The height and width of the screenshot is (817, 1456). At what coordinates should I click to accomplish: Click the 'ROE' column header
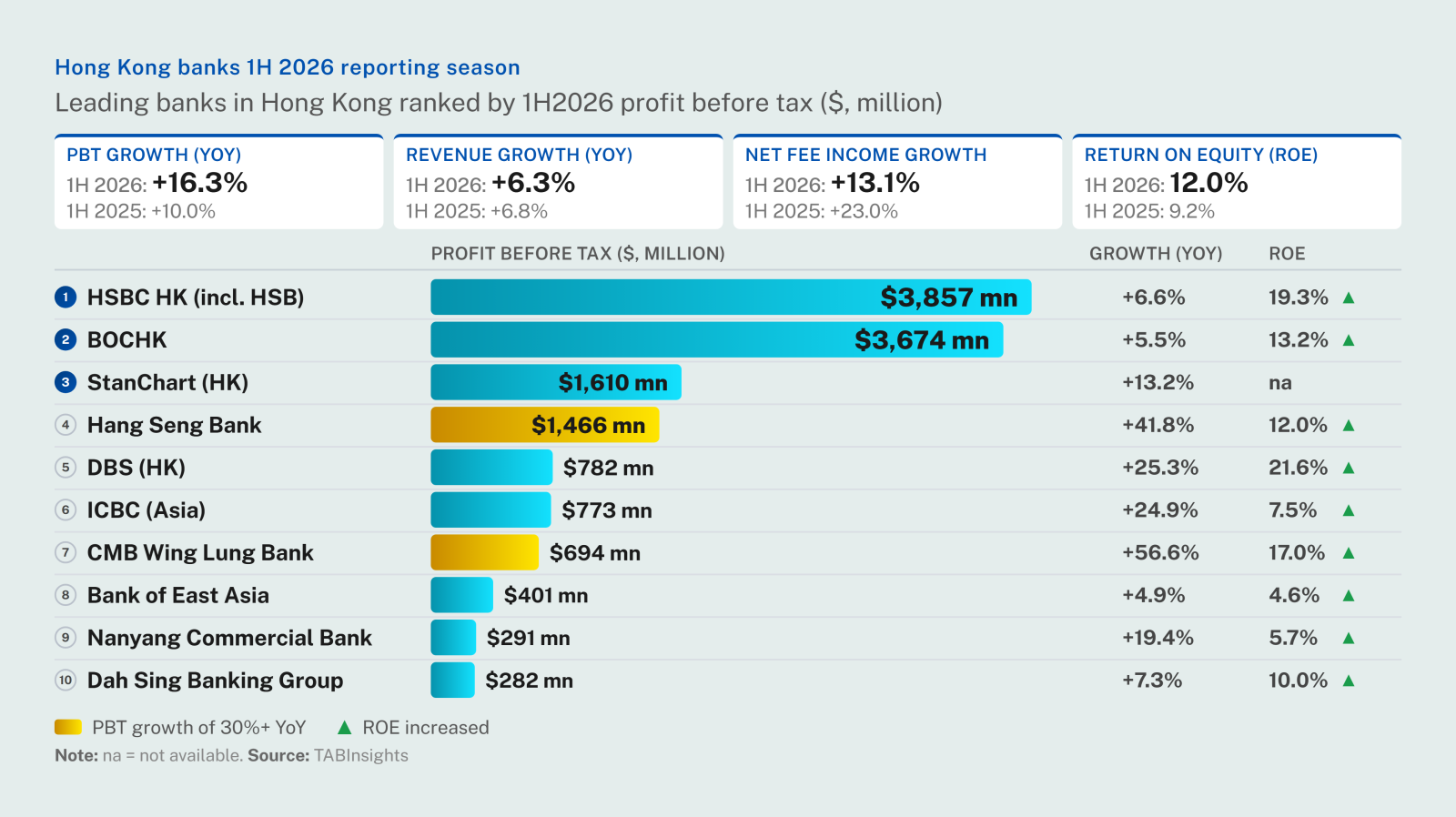(1287, 254)
